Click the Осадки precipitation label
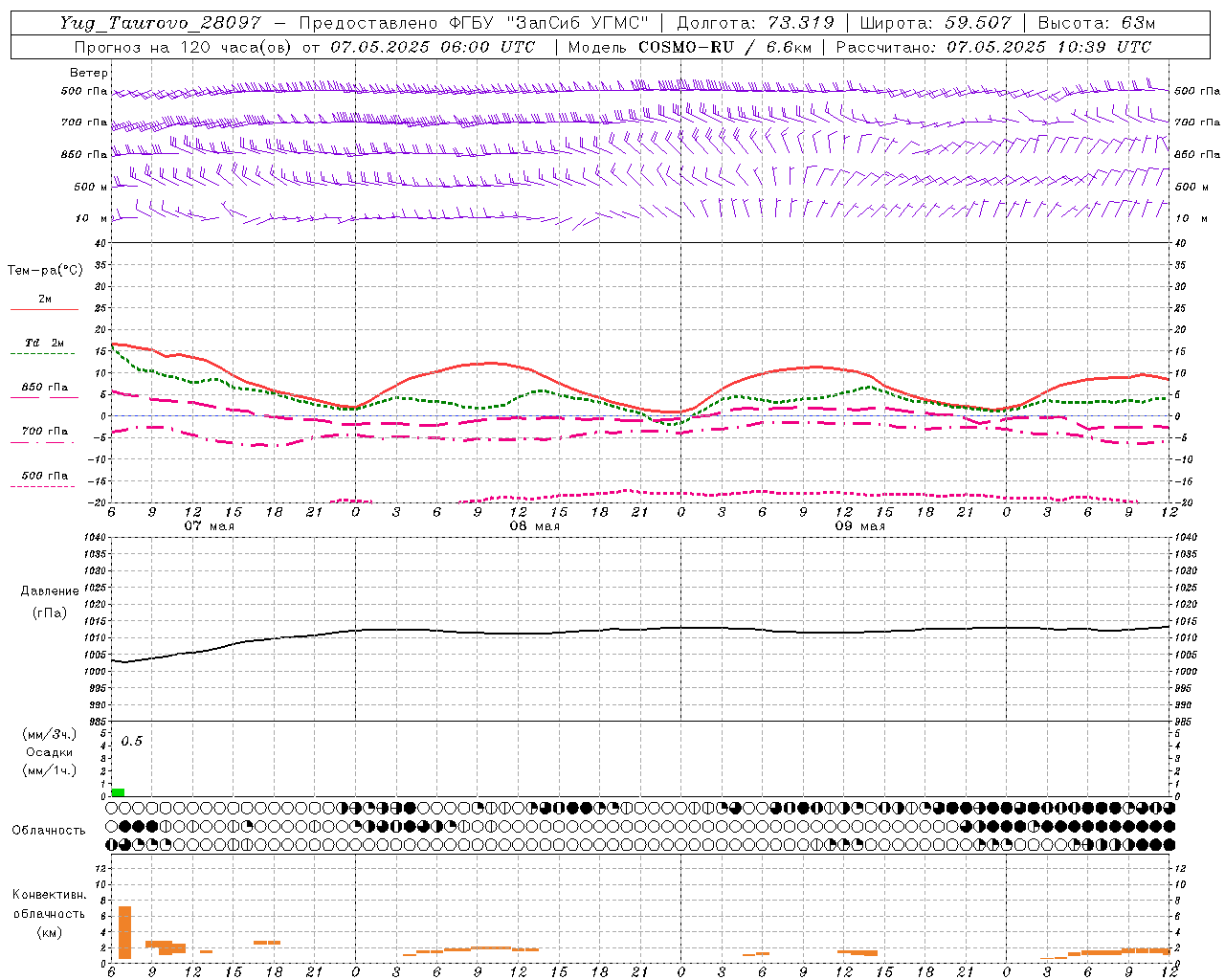This screenshot has height=980, width=1225. click(50, 752)
